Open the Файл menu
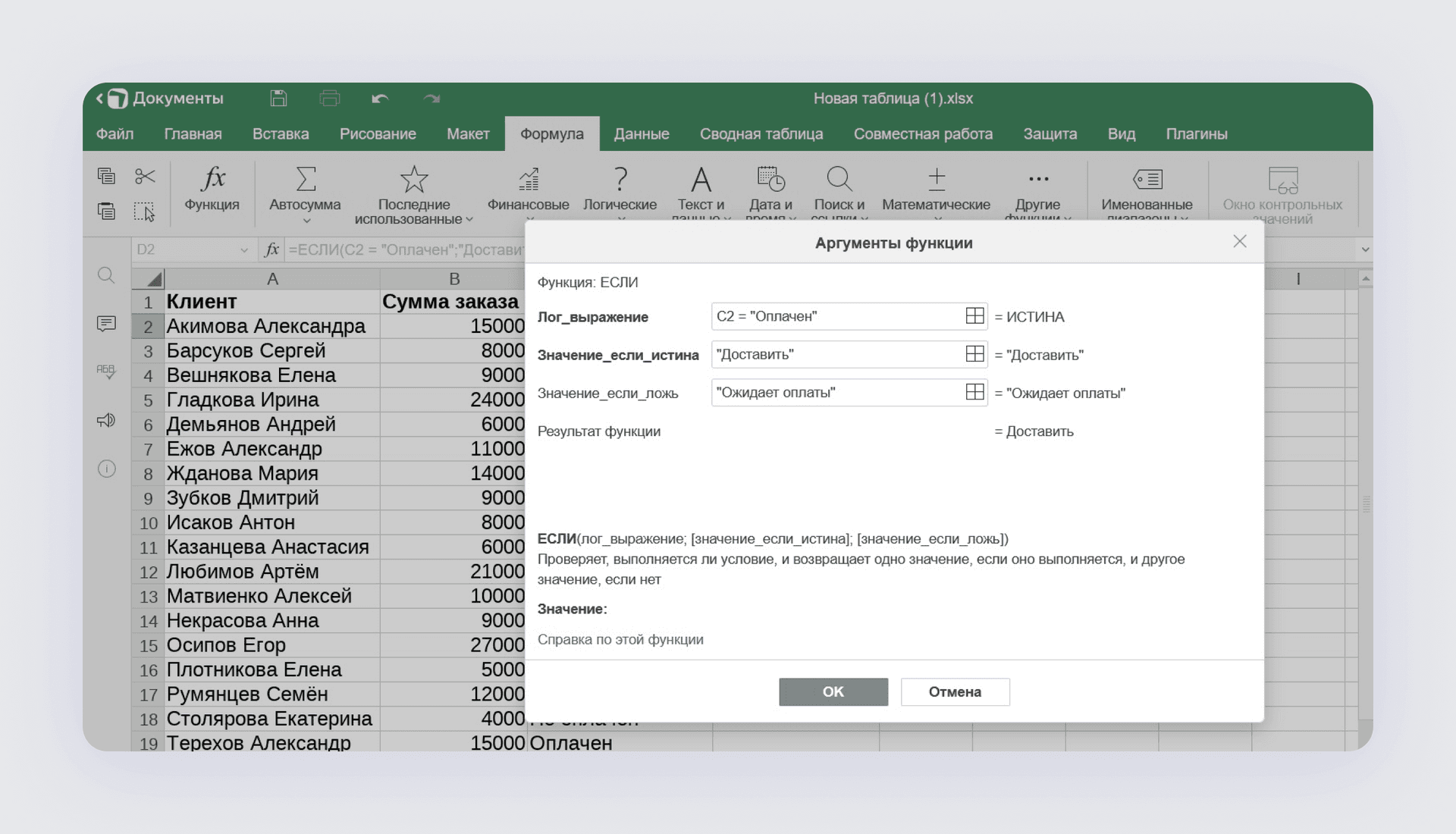The image size is (1456, 834). point(115,133)
